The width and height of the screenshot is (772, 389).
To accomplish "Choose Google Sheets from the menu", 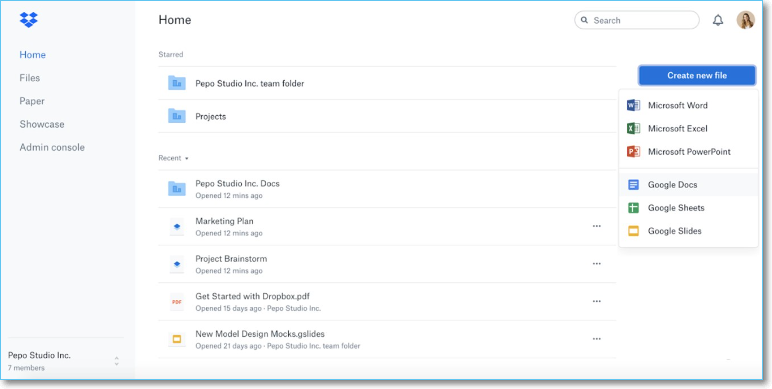I will [688, 208].
